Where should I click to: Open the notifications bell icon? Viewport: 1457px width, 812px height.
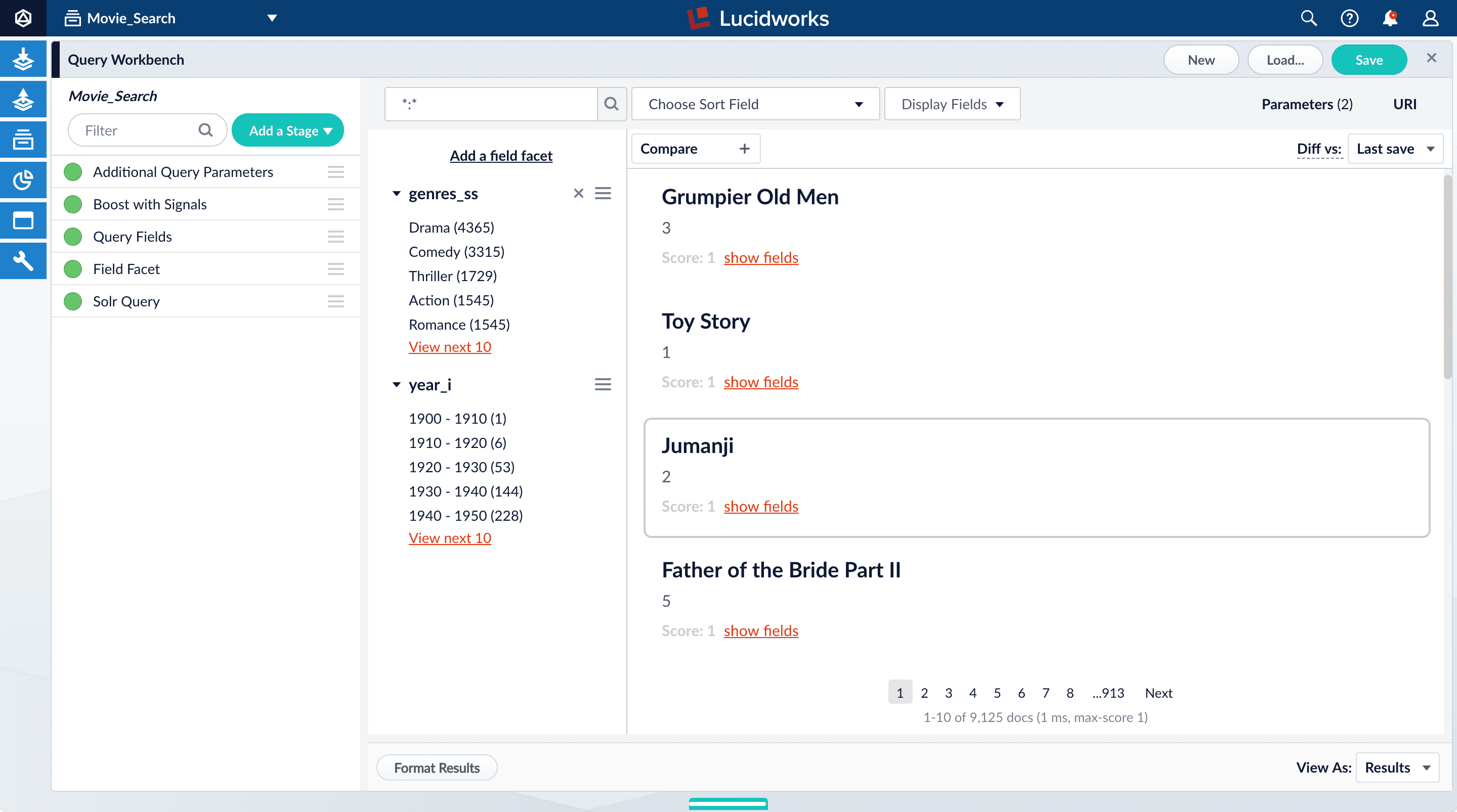(1390, 19)
